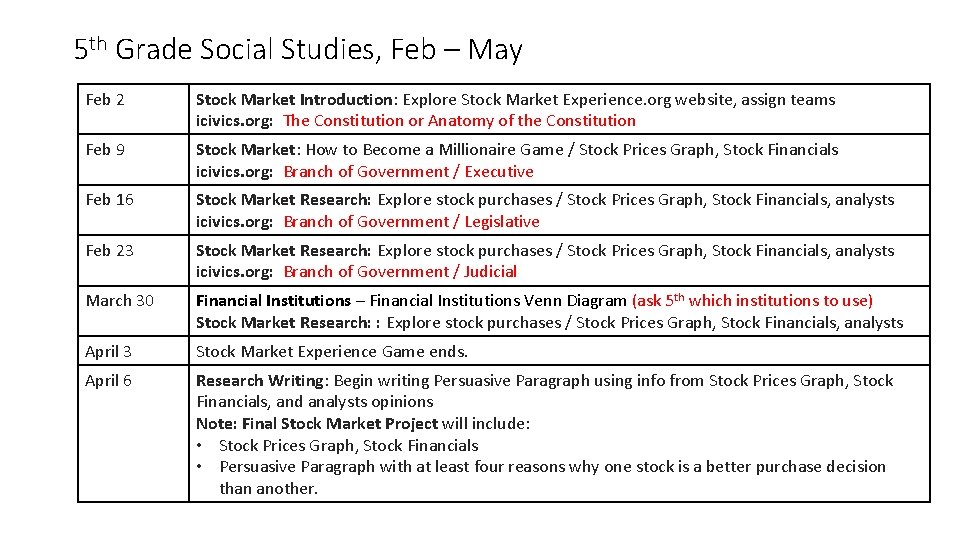This screenshot has height=540, width=960.
Task: Click the 'Persuasive Paragraph with at least four reasons' bullet
Action: tap(552, 478)
